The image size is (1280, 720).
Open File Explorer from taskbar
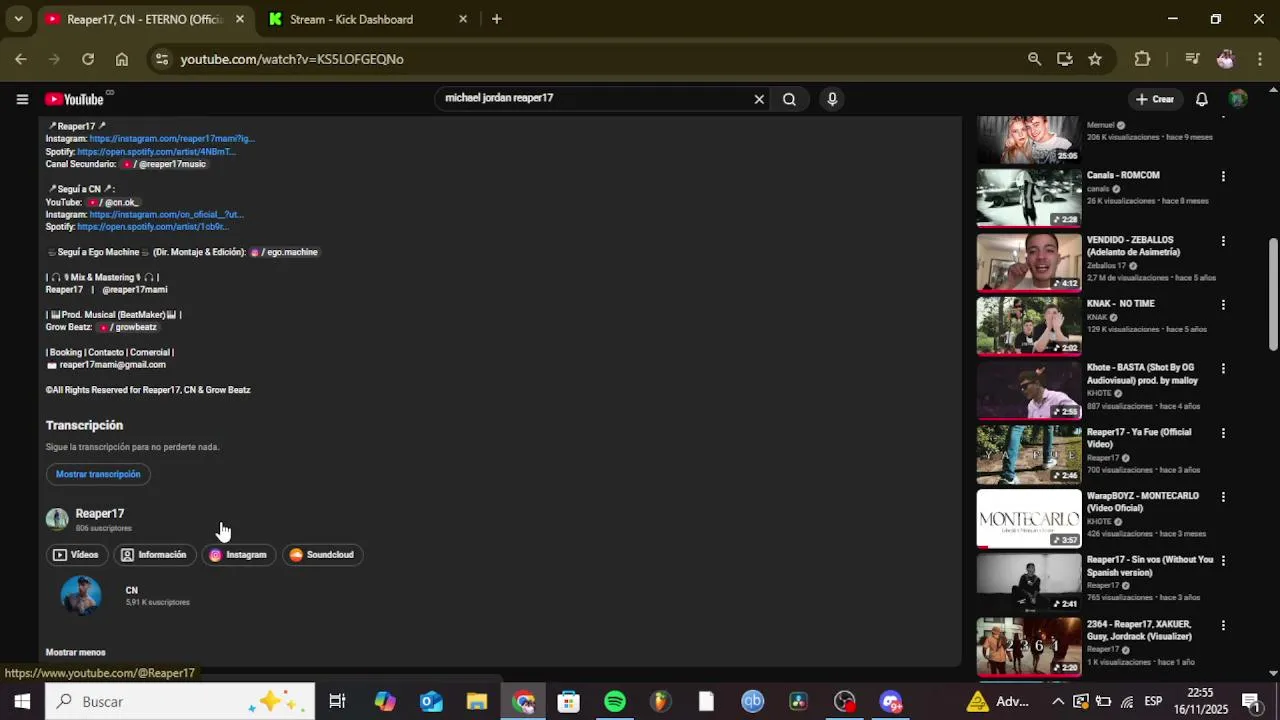(x=477, y=701)
